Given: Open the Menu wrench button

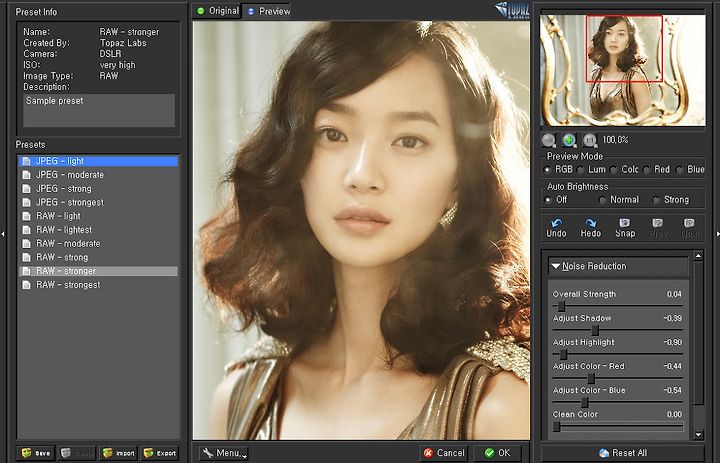Looking at the screenshot, I should [x=224, y=453].
